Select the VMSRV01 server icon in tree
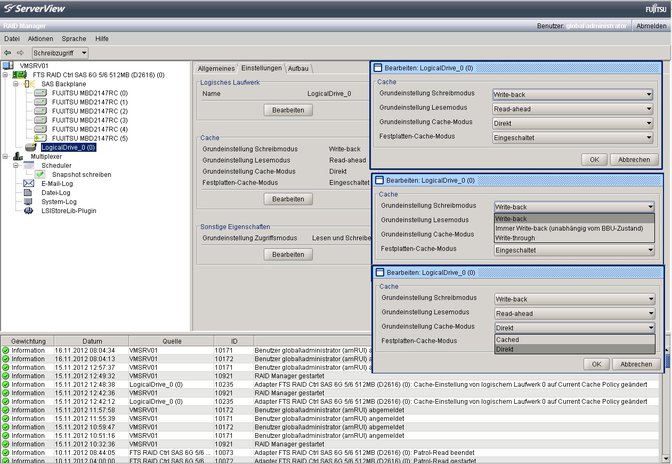 pos(8,66)
